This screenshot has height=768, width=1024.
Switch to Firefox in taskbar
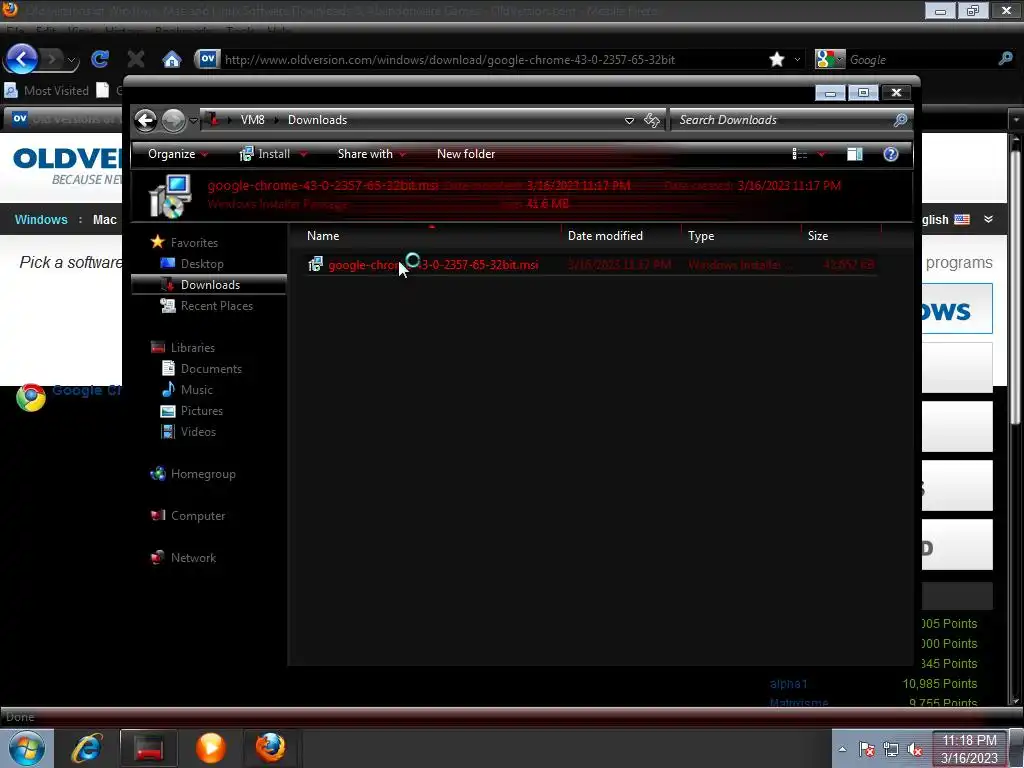click(270, 748)
